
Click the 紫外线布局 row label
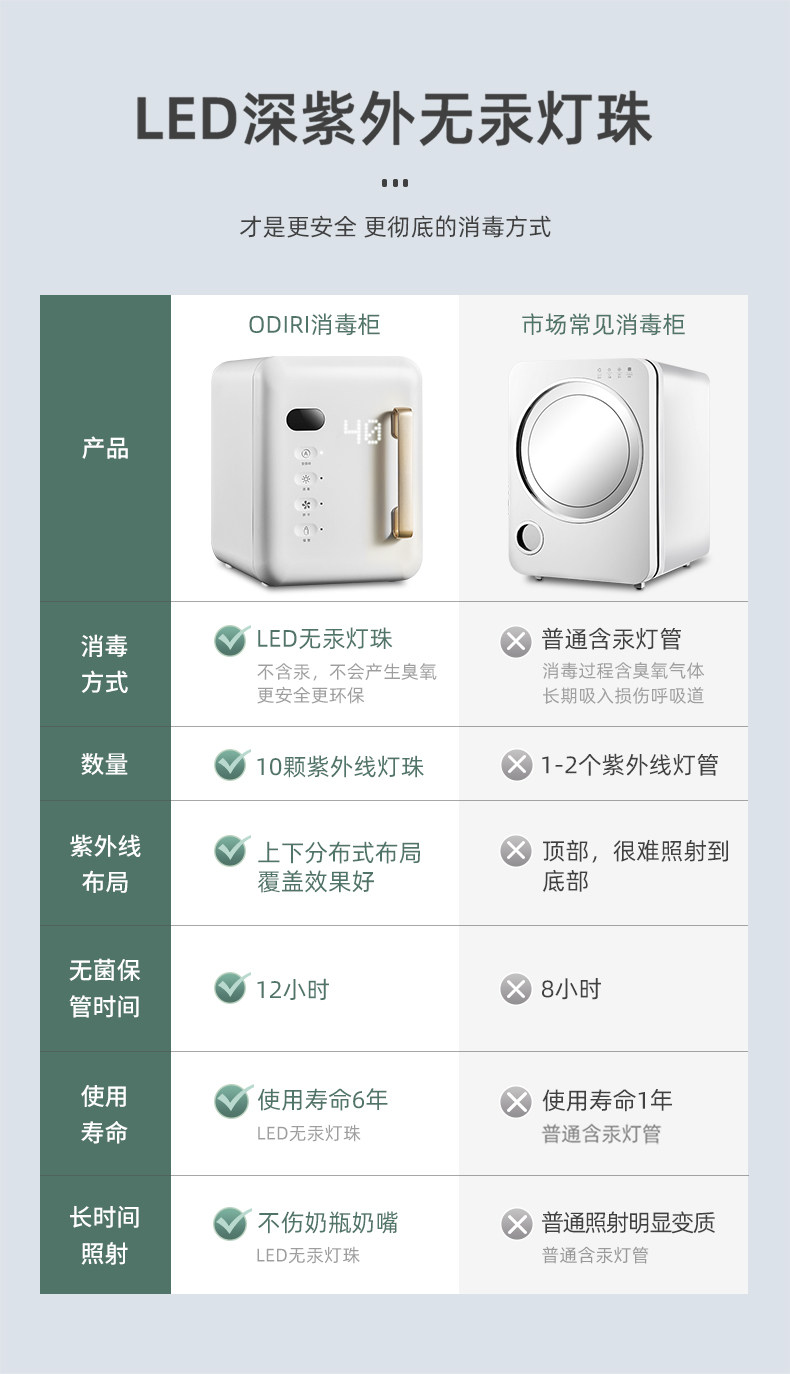105,864
